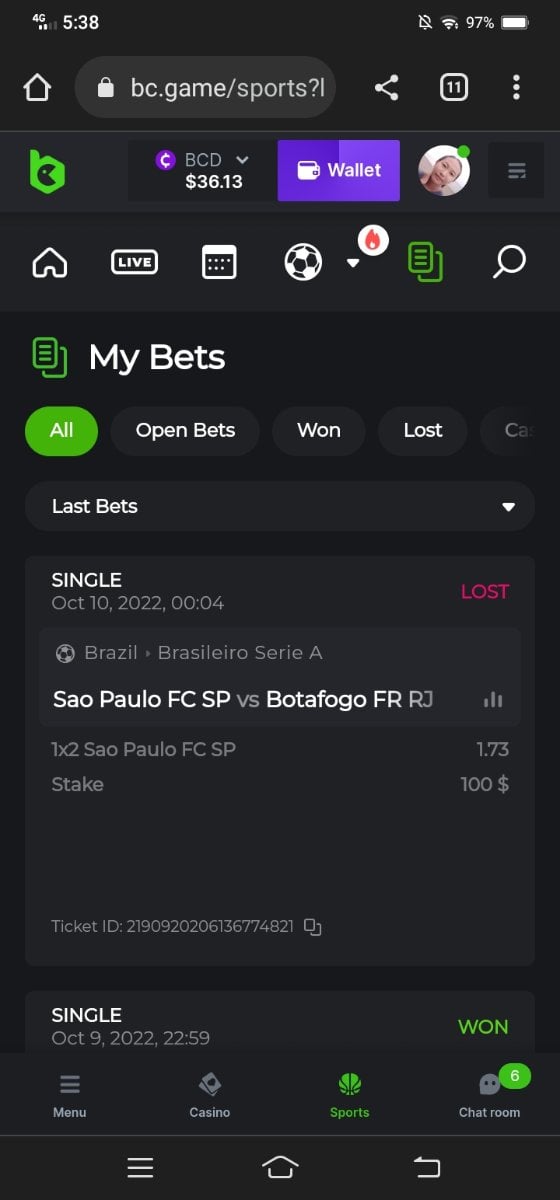Filter bets by Open Bets
Screen dimensions: 560x1200
click(185, 431)
